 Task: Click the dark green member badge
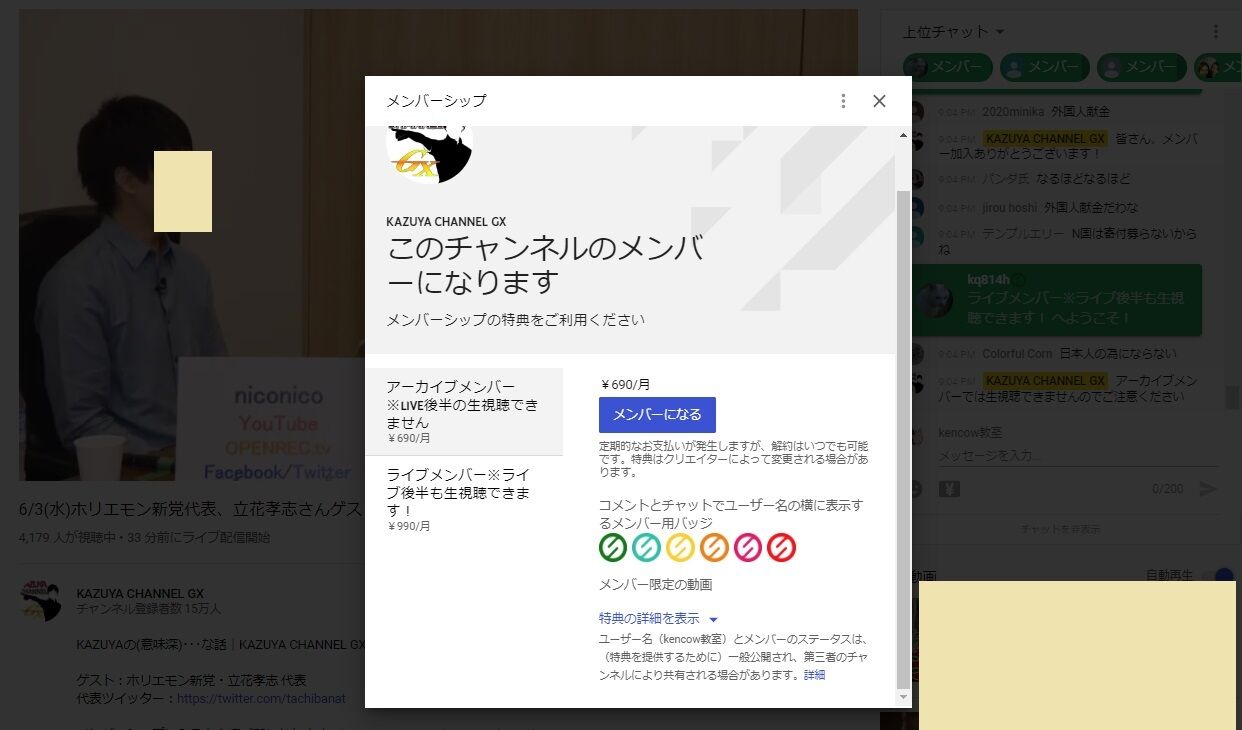click(x=613, y=548)
